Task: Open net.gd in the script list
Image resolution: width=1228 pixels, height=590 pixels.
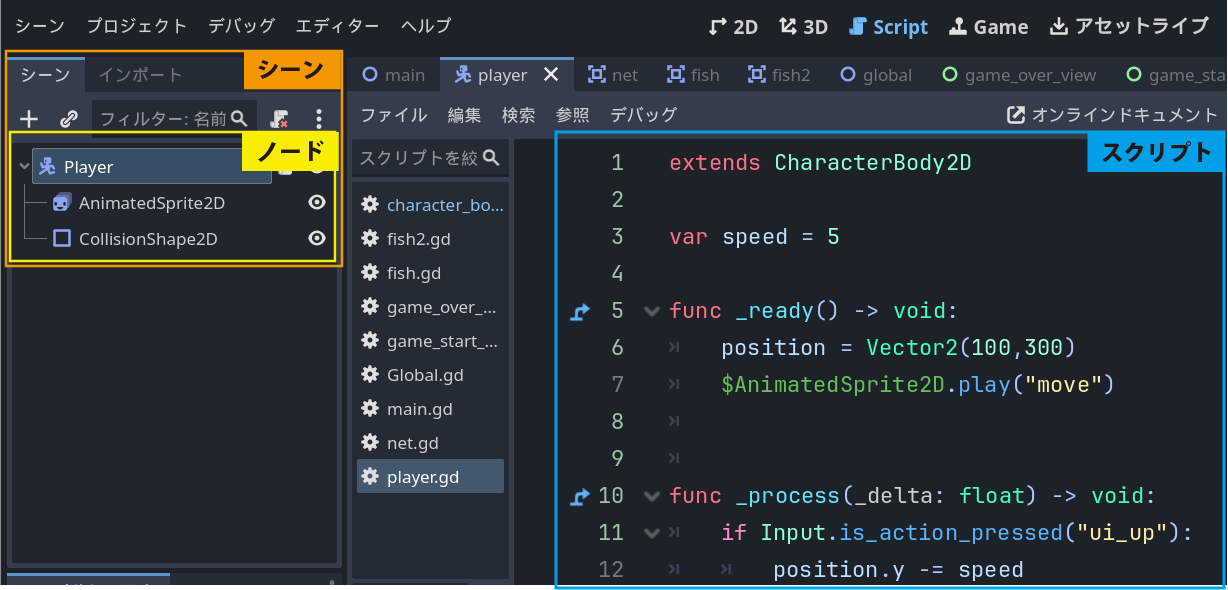Action: (431, 443)
